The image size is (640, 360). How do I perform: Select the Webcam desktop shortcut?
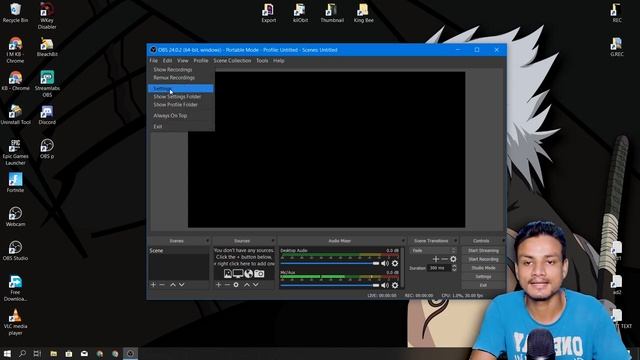pos(15,216)
